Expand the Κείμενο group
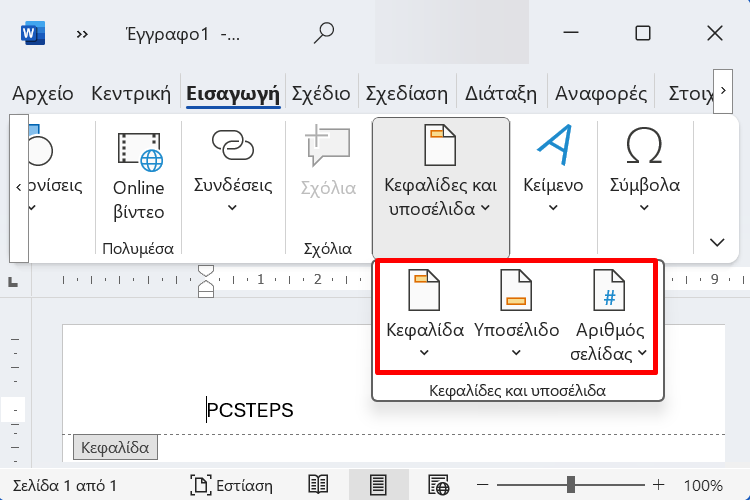This screenshot has width=750, height=500. click(553, 168)
